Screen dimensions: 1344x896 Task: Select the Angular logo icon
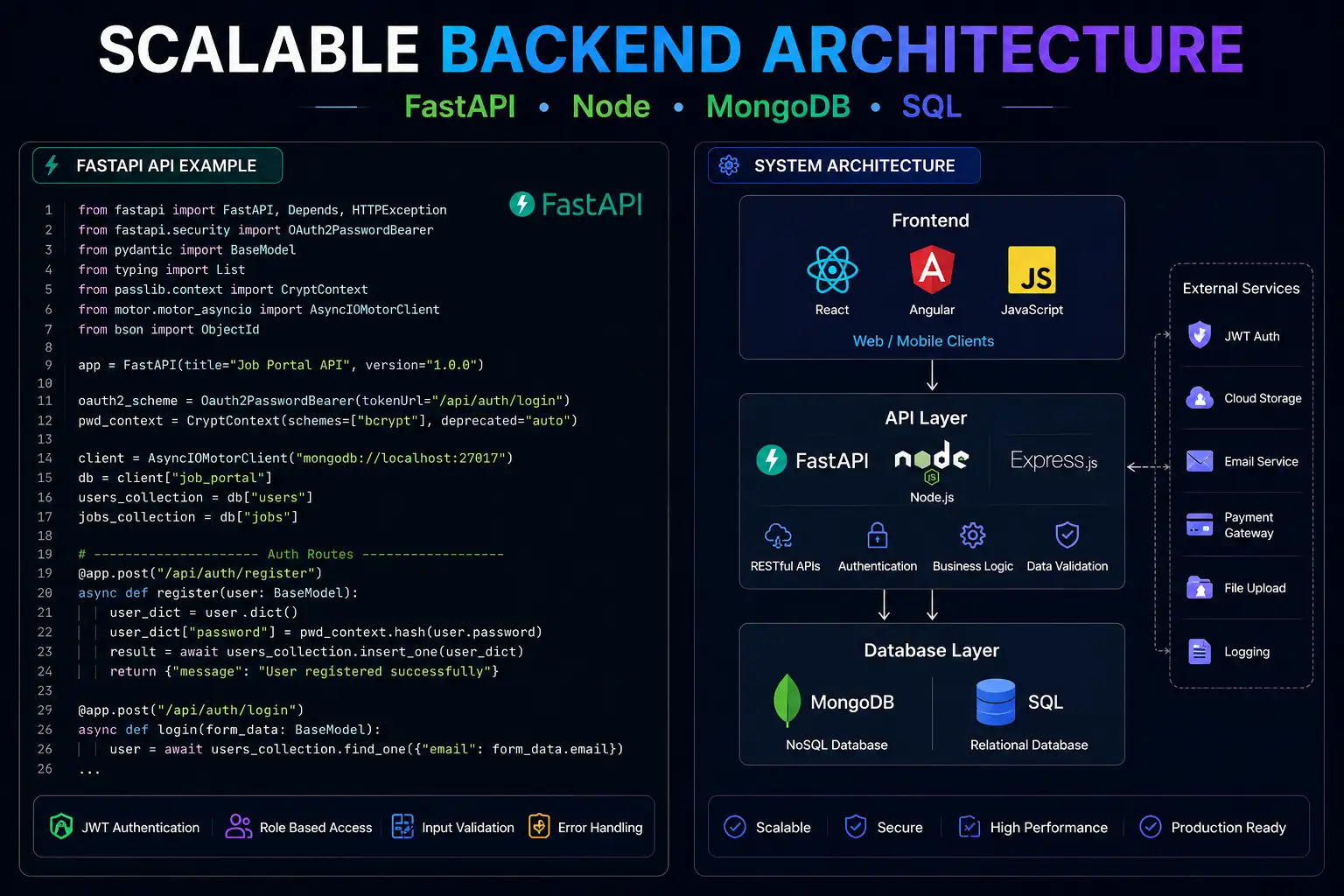tap(932, 269)
